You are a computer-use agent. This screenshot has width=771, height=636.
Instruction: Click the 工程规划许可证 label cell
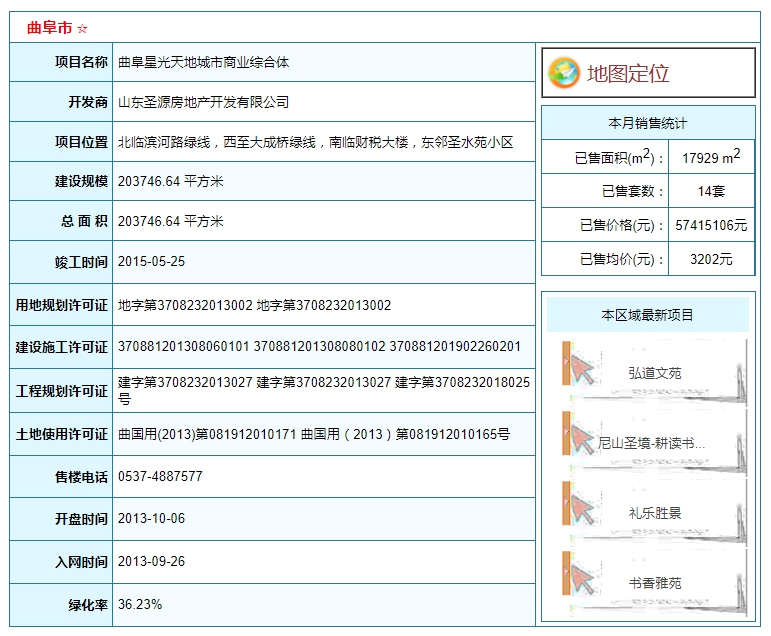coord(61,391)
